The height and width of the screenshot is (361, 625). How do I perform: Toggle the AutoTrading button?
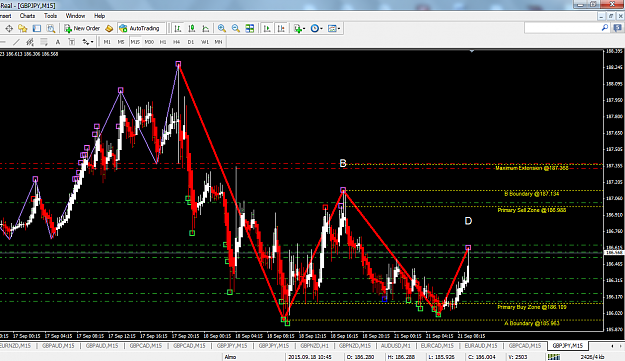coord(140,28)
